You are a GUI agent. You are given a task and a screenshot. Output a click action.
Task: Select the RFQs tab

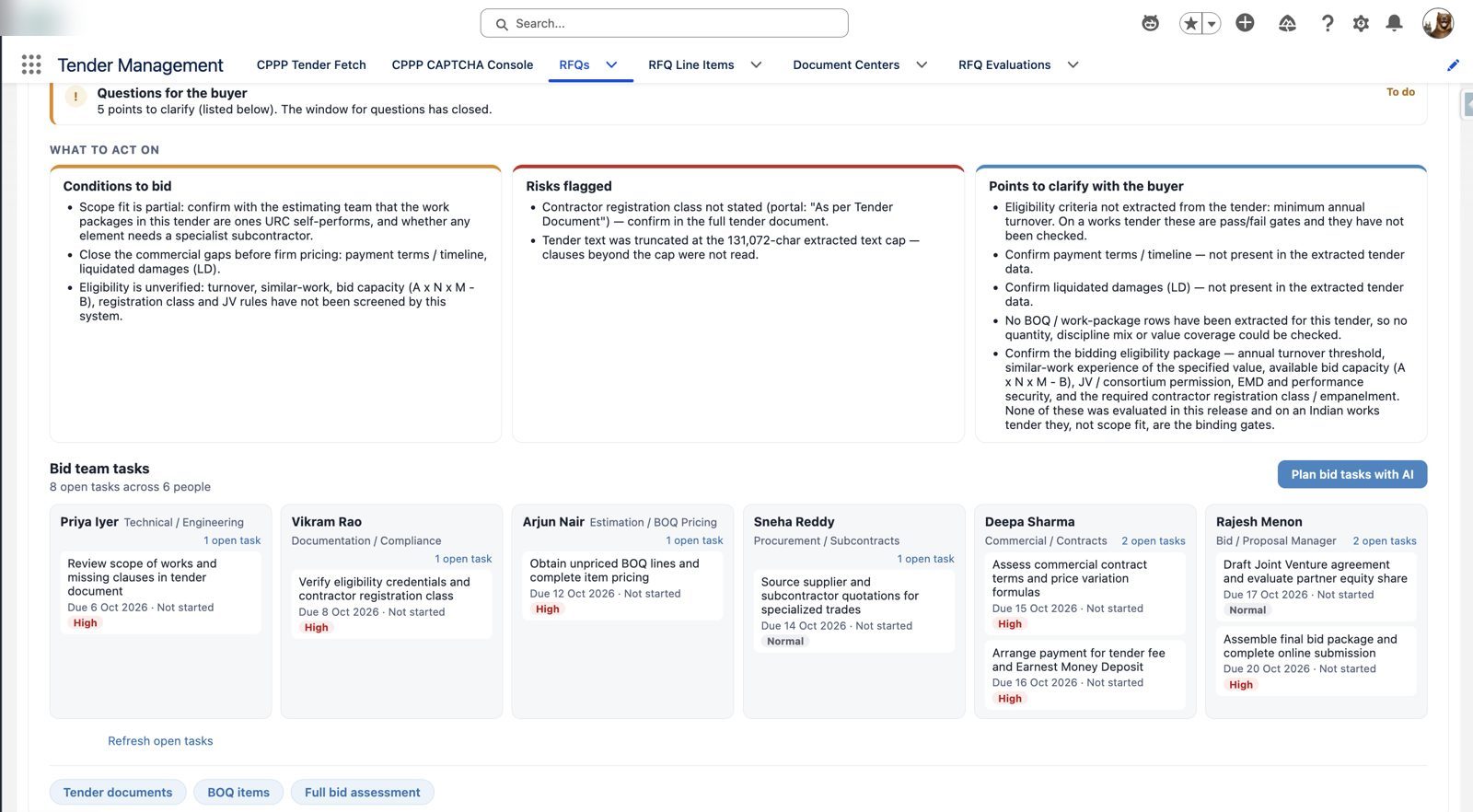pos(574,64)
